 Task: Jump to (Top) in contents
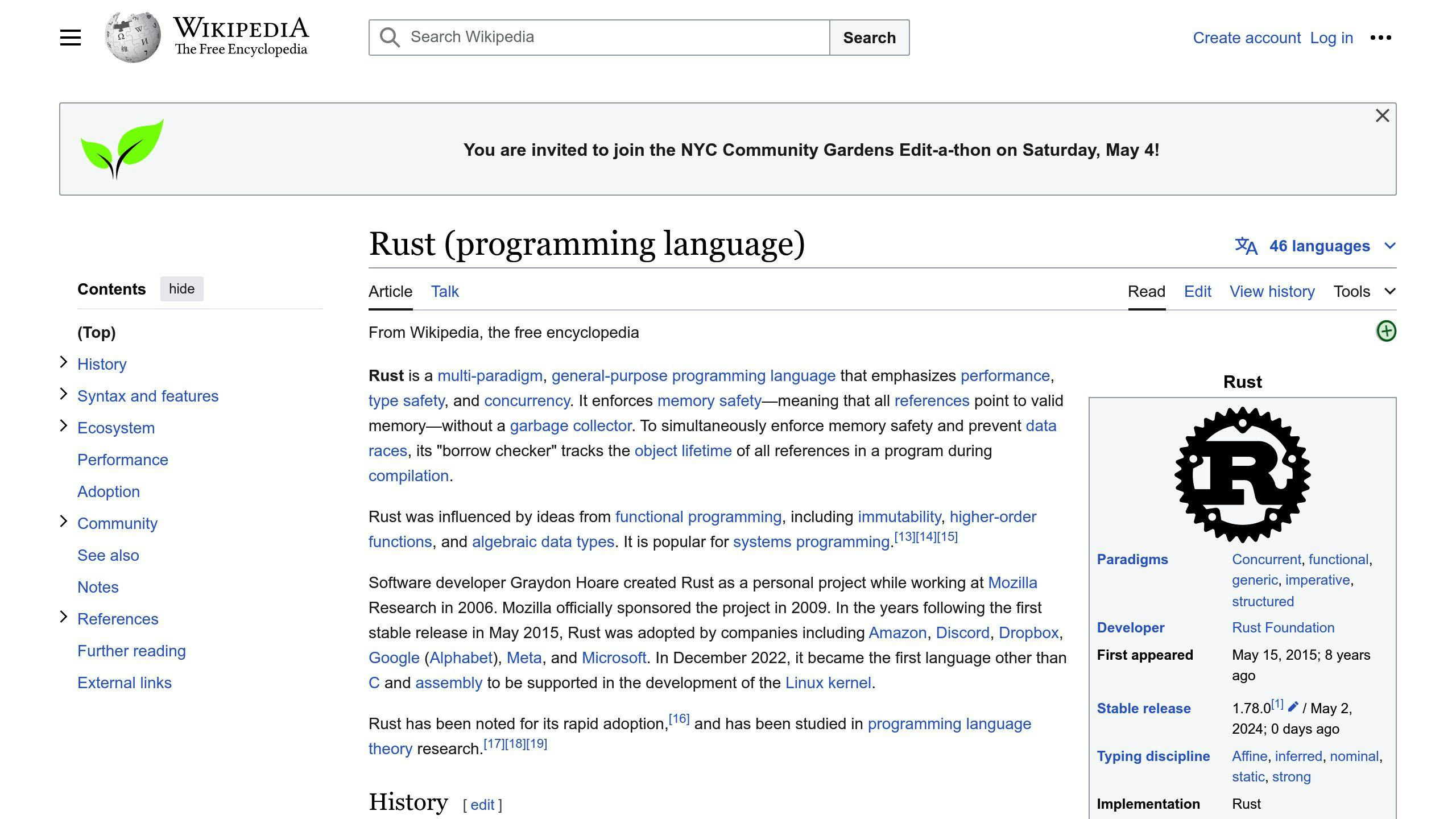pyautogui.click(x=96, y=333)
